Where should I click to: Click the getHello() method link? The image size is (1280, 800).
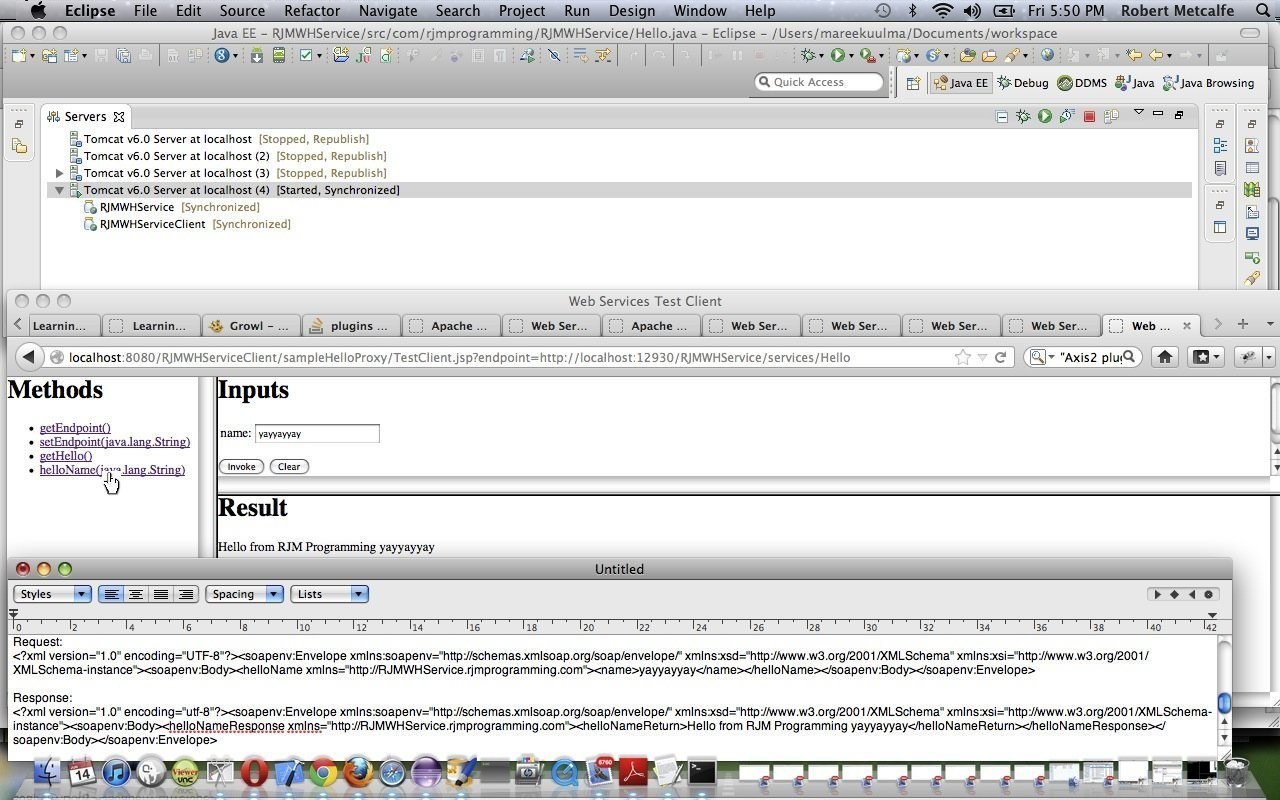66,456
